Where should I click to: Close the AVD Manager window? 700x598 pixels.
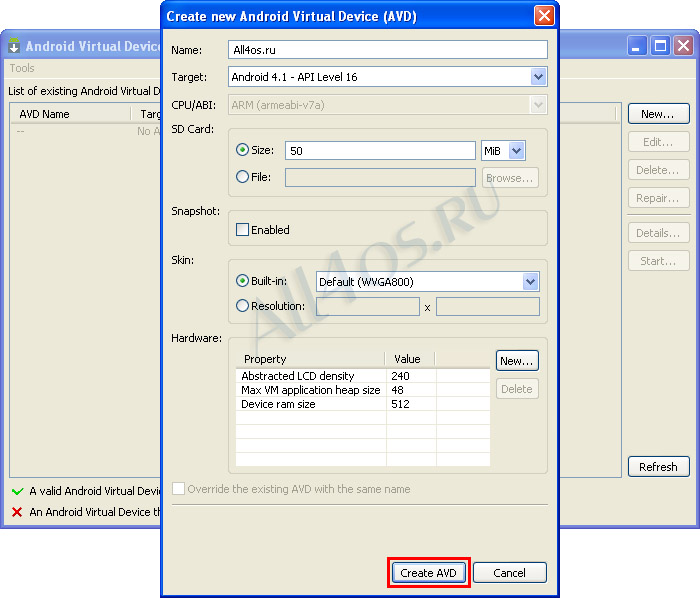683,46
